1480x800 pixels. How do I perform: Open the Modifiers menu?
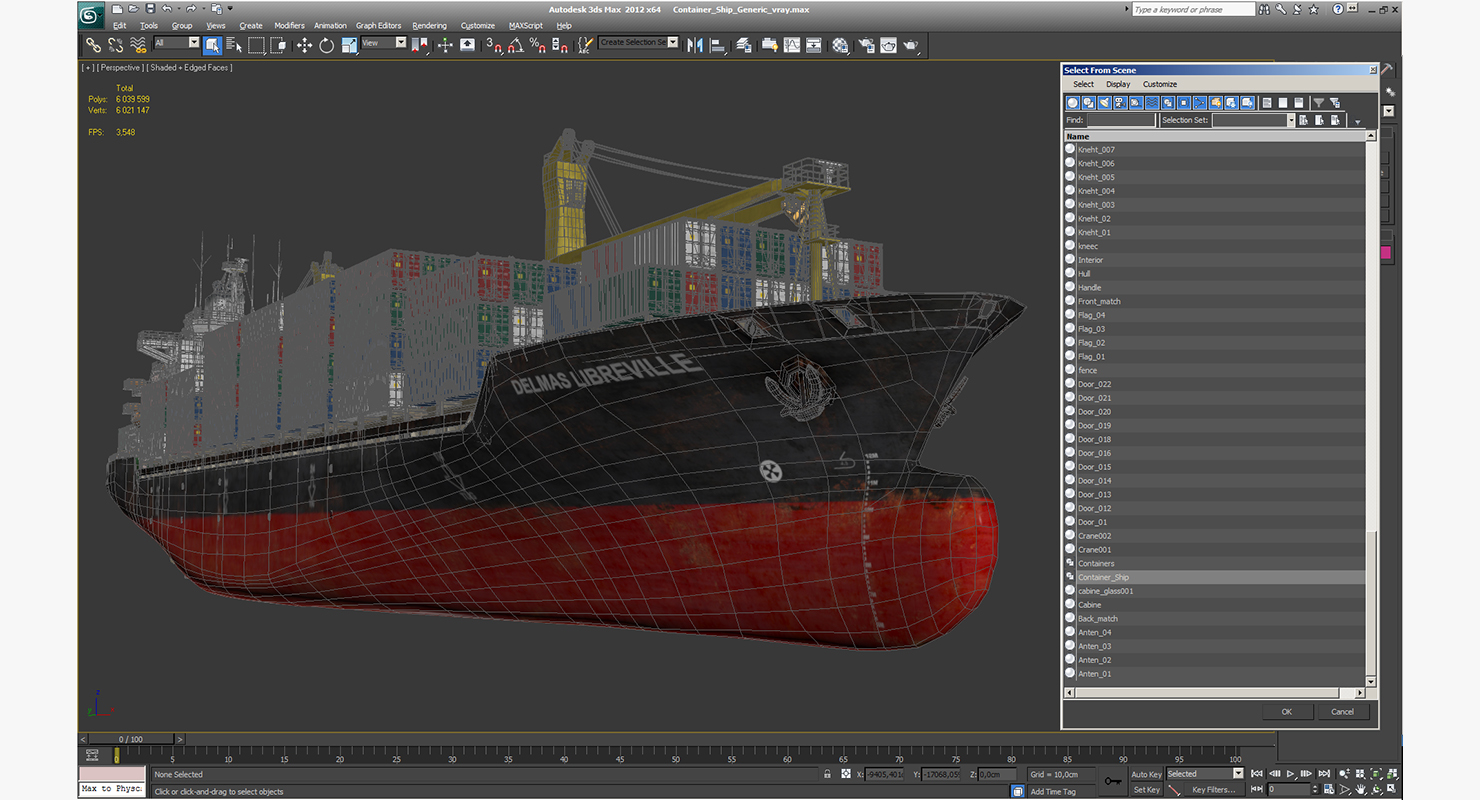pyautogui.click(x=289, y=25)
